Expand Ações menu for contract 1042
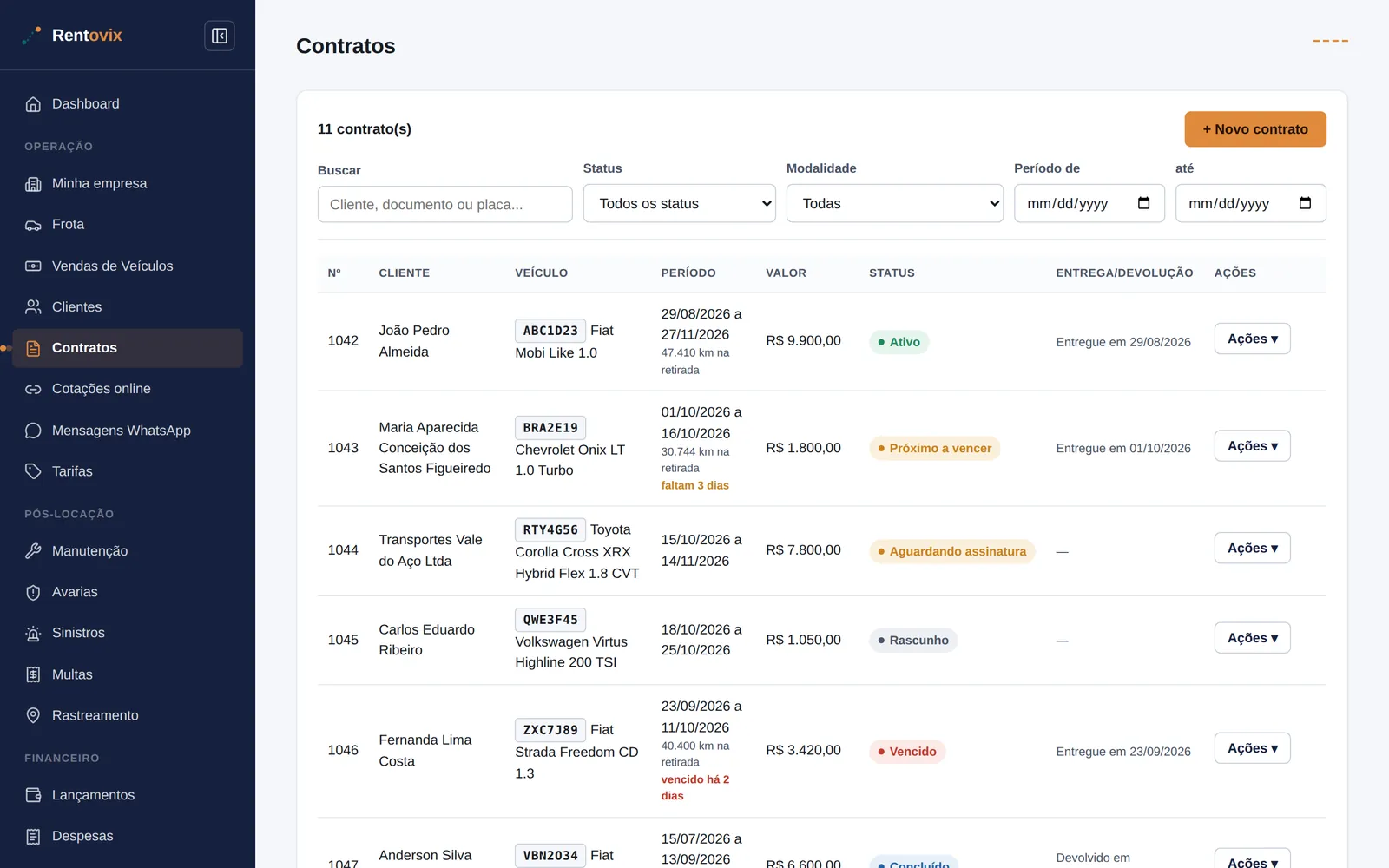 point(1252,339)
